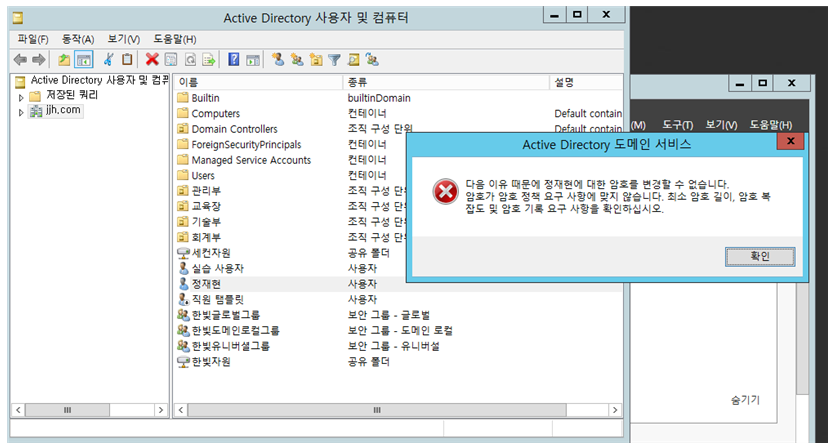Viewport: 833px width, 448px height.
Task: Create new organizational unit icon
Action: [x=316, y=60]
